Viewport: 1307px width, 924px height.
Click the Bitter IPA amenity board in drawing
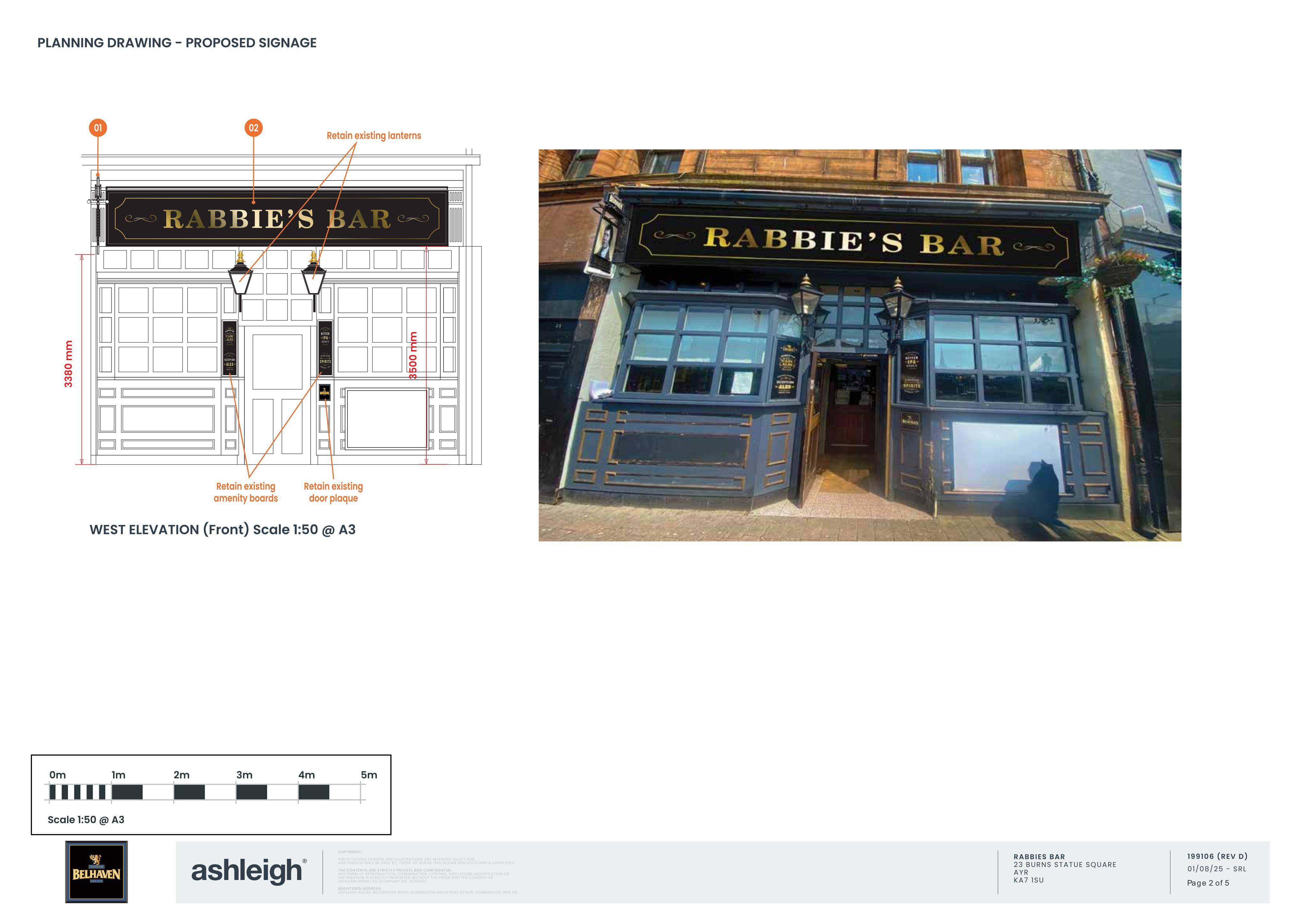click(325, 348)
